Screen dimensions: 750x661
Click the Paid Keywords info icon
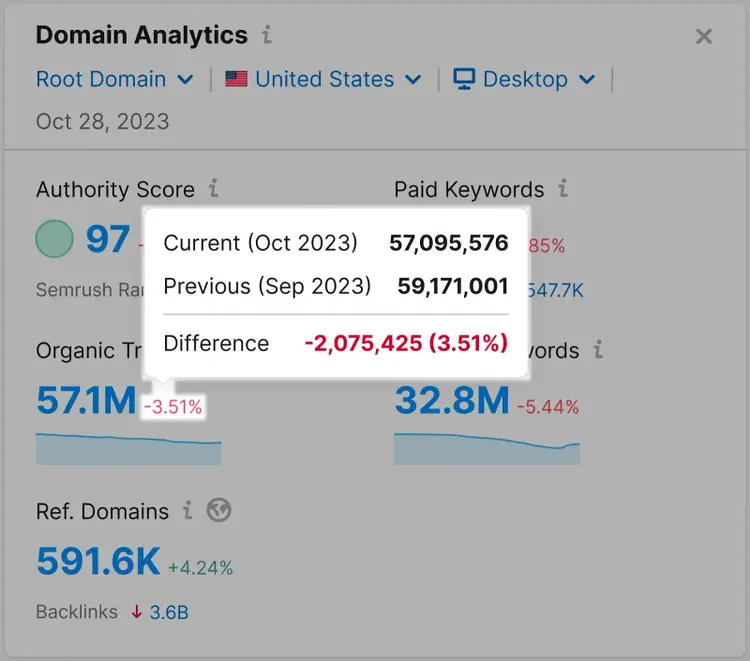[x=563, y=188]
